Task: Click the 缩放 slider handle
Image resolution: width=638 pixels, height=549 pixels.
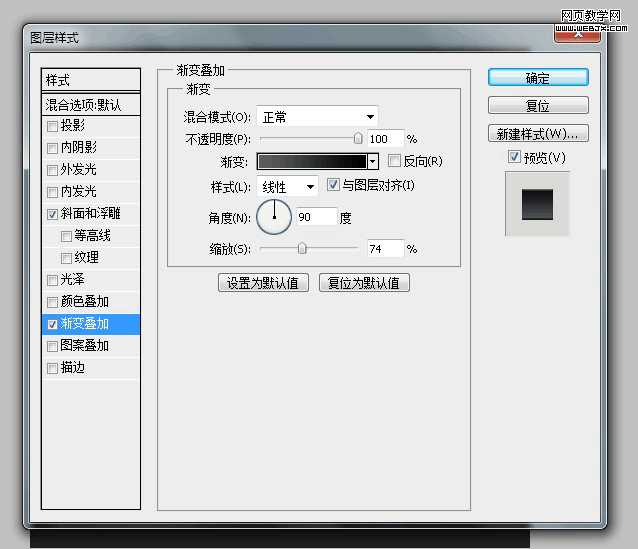Action: (x=302, y=248)
